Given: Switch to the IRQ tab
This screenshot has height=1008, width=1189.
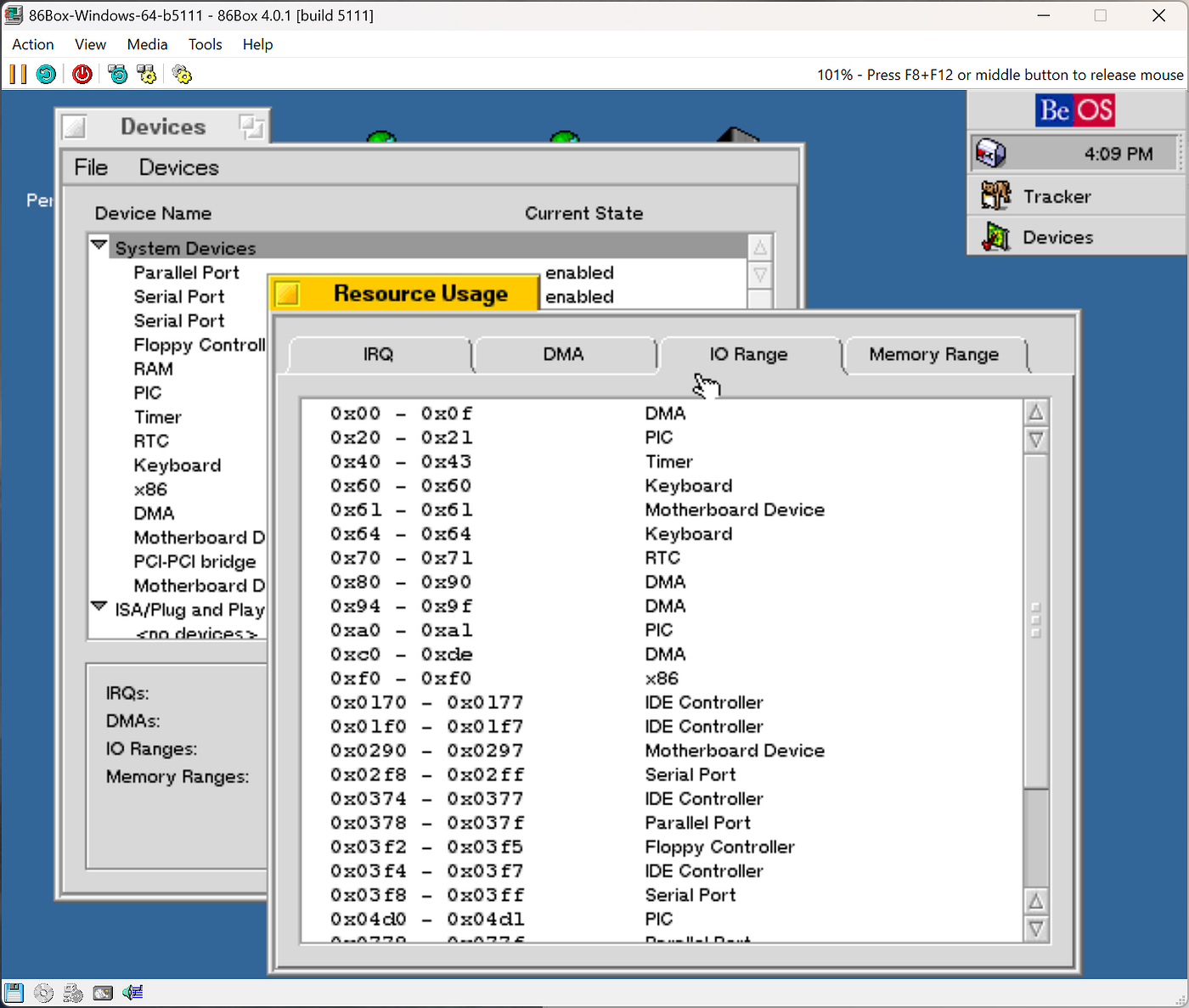Looking at the screenshot, I should pyautogui.click(x=377, y=354).
